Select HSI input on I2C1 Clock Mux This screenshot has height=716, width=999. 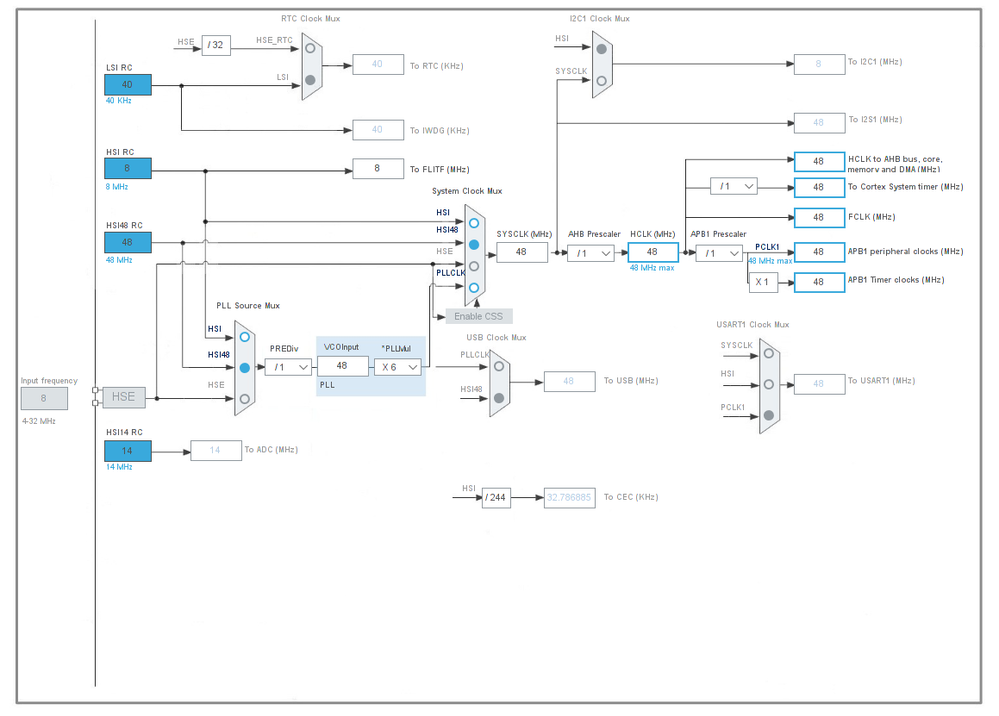pos(601,49)
